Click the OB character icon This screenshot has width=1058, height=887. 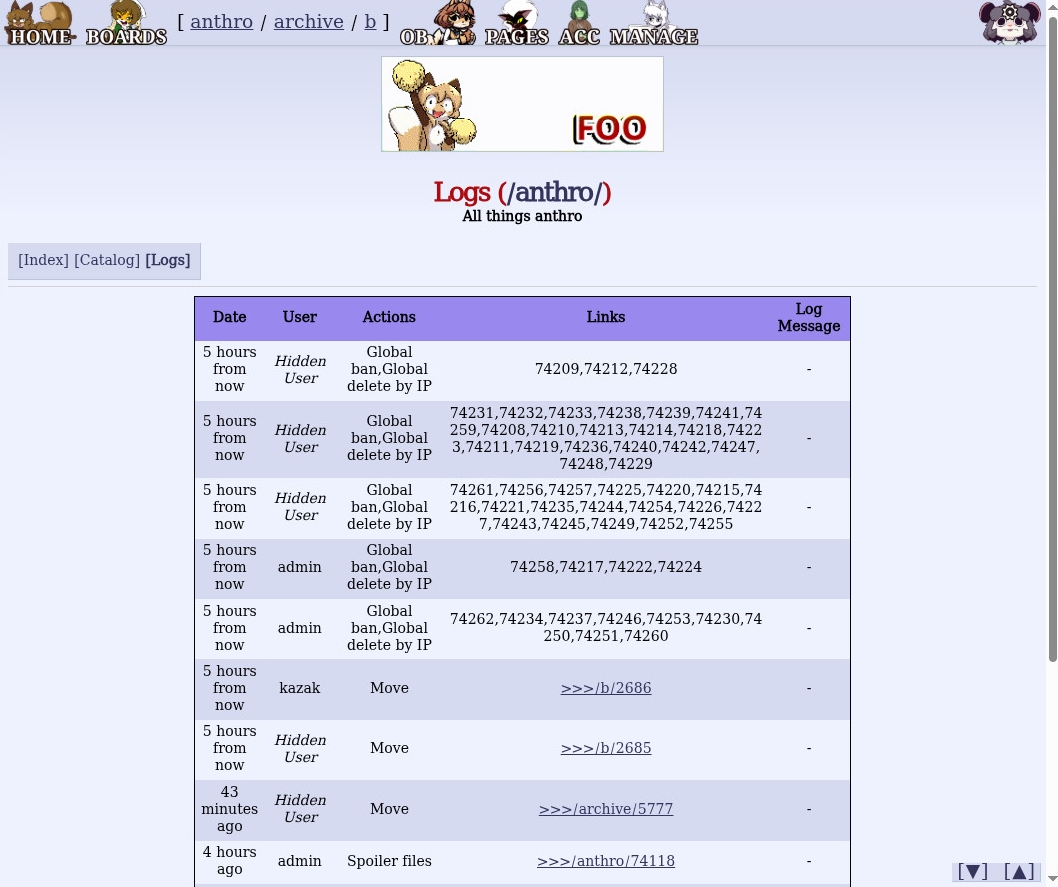pyautogui.click(x=438, y=23)
